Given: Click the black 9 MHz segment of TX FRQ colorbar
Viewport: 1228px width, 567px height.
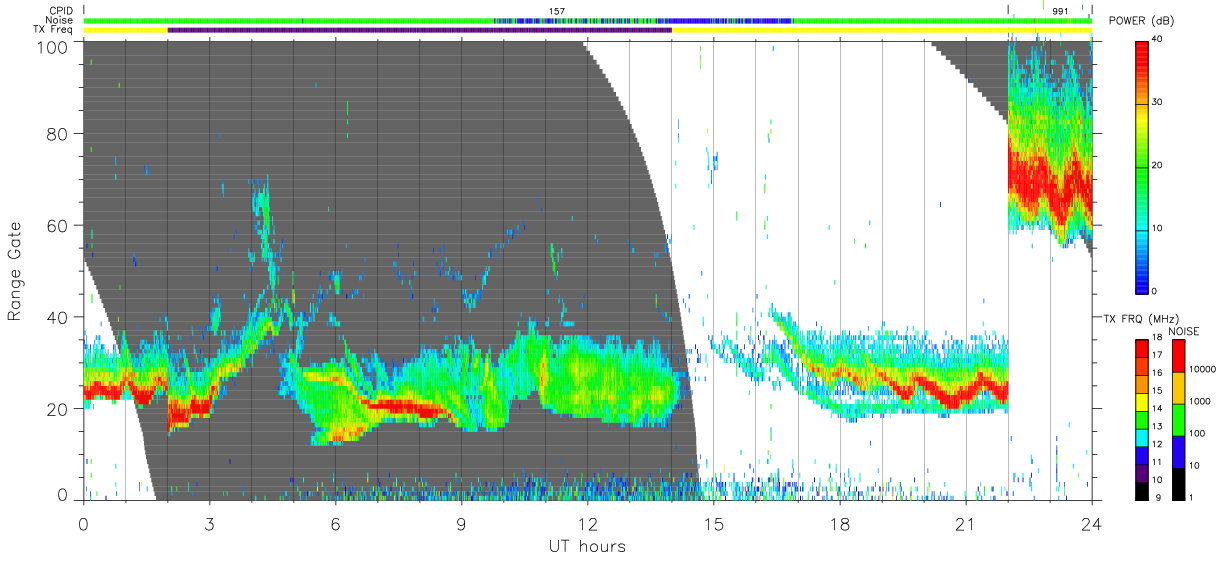Looking at the screenshot, I should click(1141, 491).
